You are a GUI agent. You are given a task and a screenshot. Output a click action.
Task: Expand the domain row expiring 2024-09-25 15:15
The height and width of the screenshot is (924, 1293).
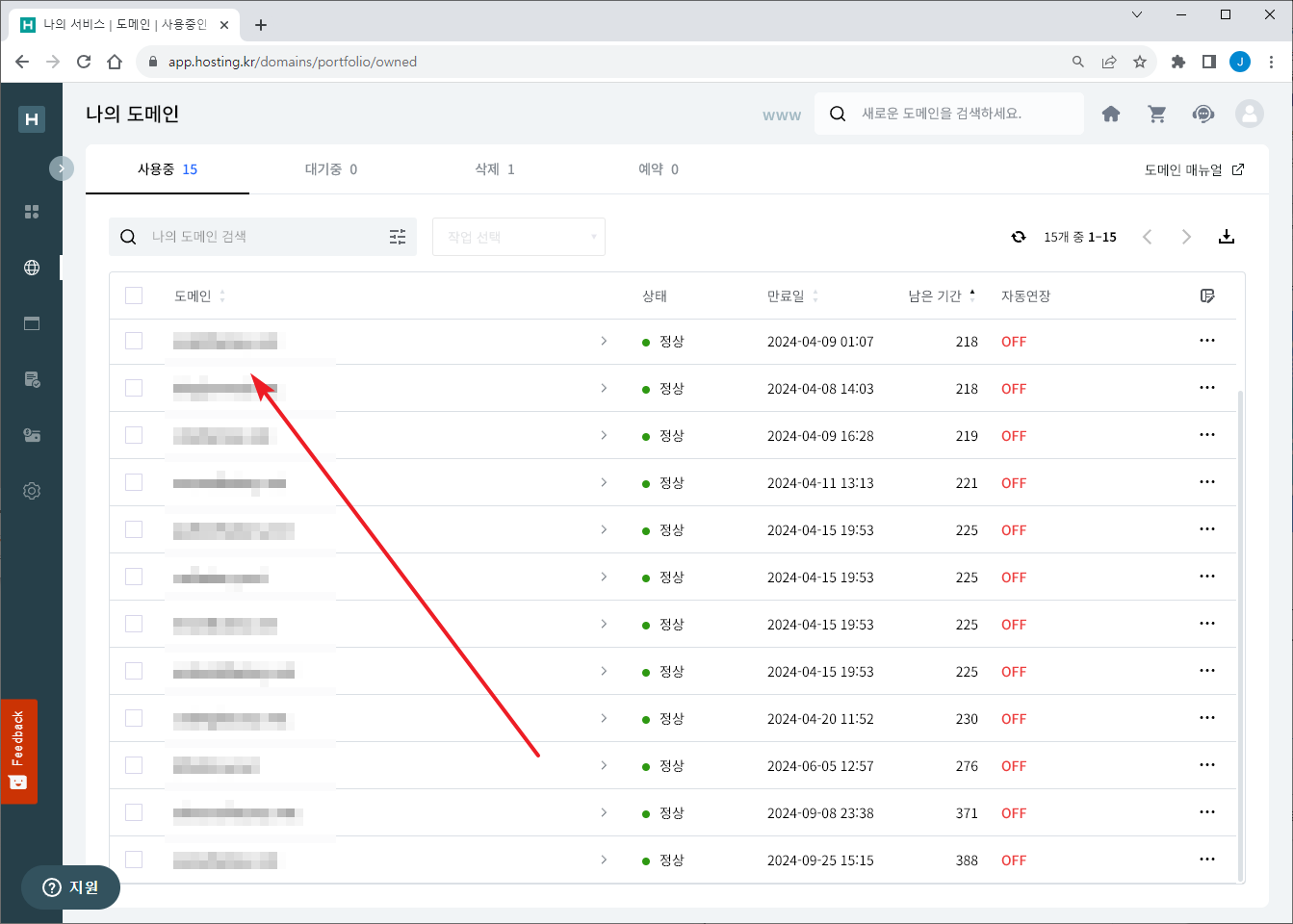pos(604,860)
